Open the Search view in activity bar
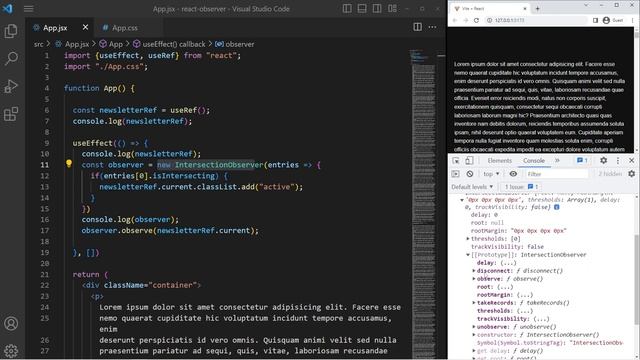 (x=11, y=58)
